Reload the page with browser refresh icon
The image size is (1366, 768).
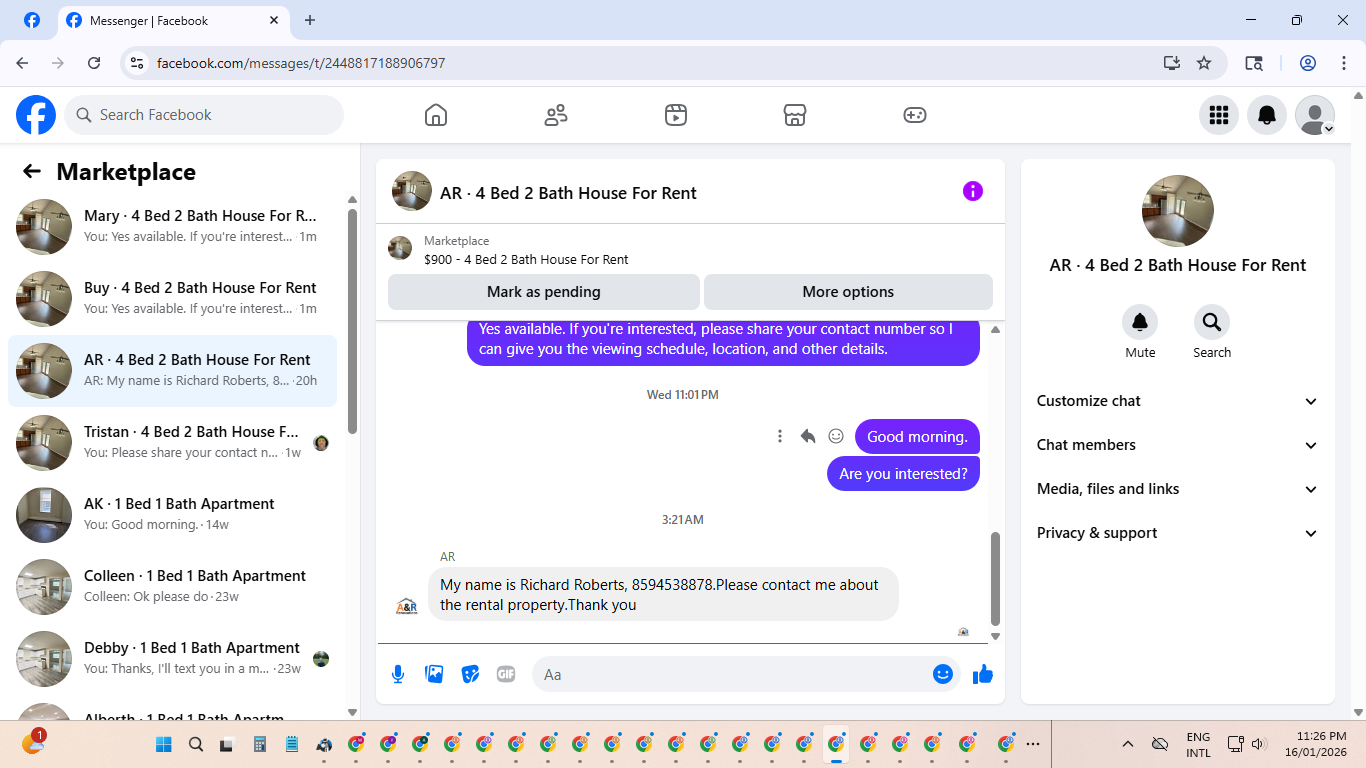(94, 63)
